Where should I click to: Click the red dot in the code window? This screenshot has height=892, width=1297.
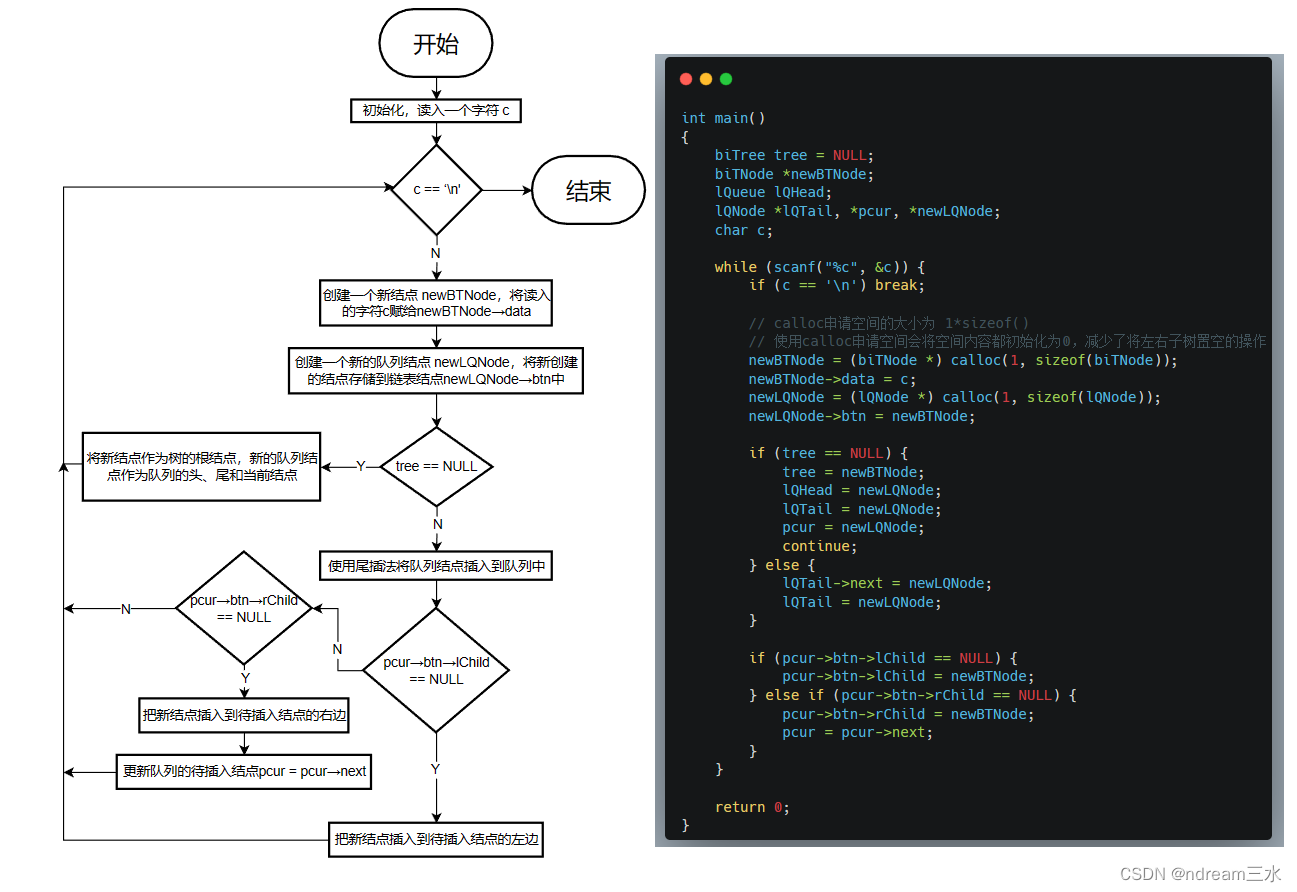[686, 79]
